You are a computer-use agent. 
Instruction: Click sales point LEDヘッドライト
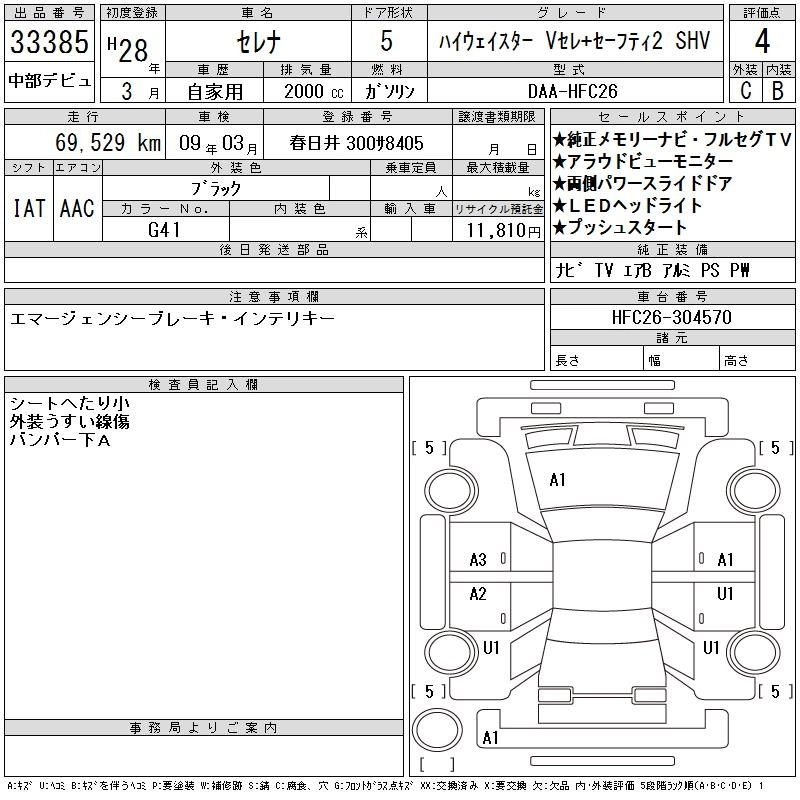pos(628,206)
